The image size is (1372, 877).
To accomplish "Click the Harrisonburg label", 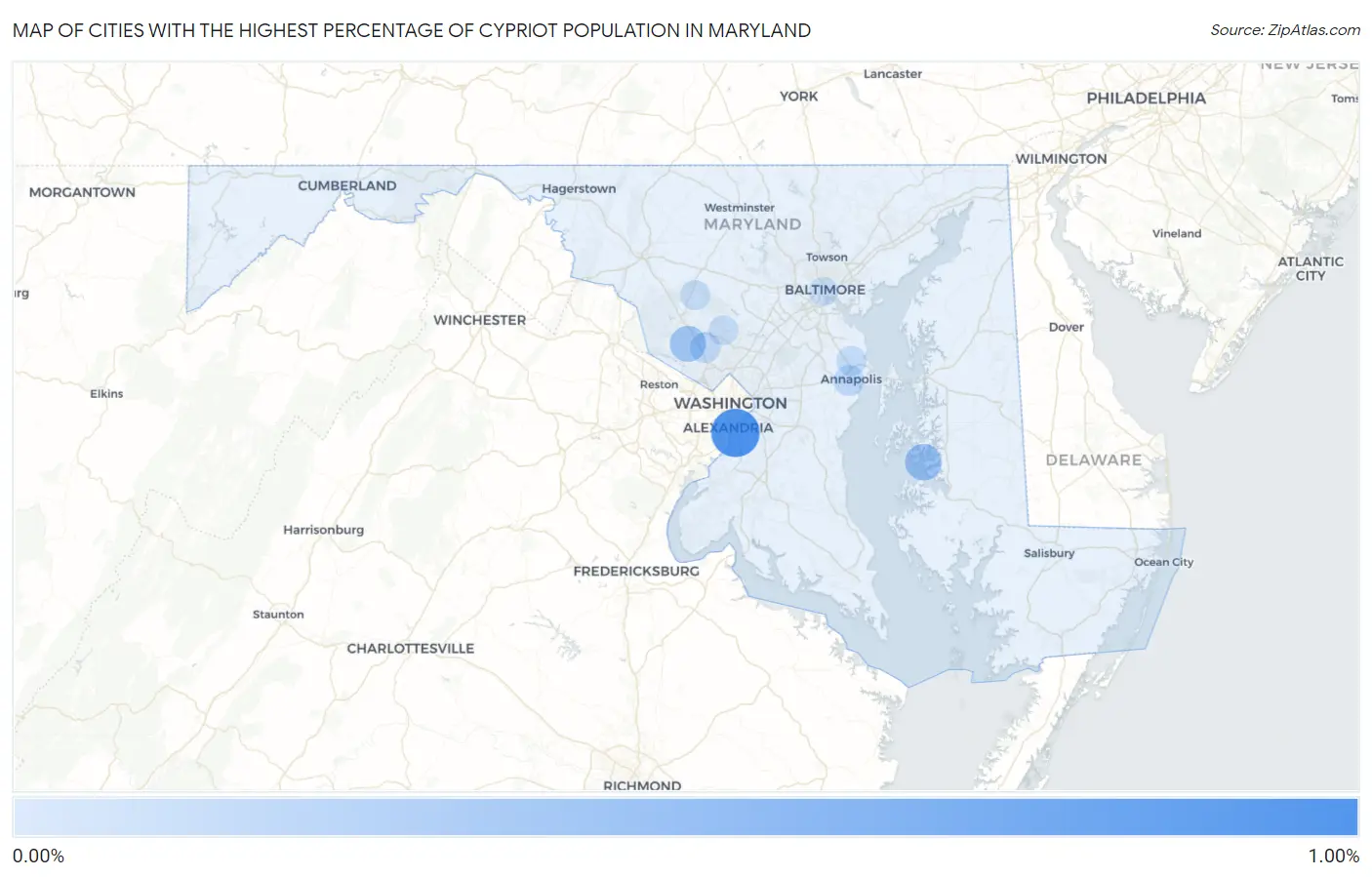I will pos(323,530).
